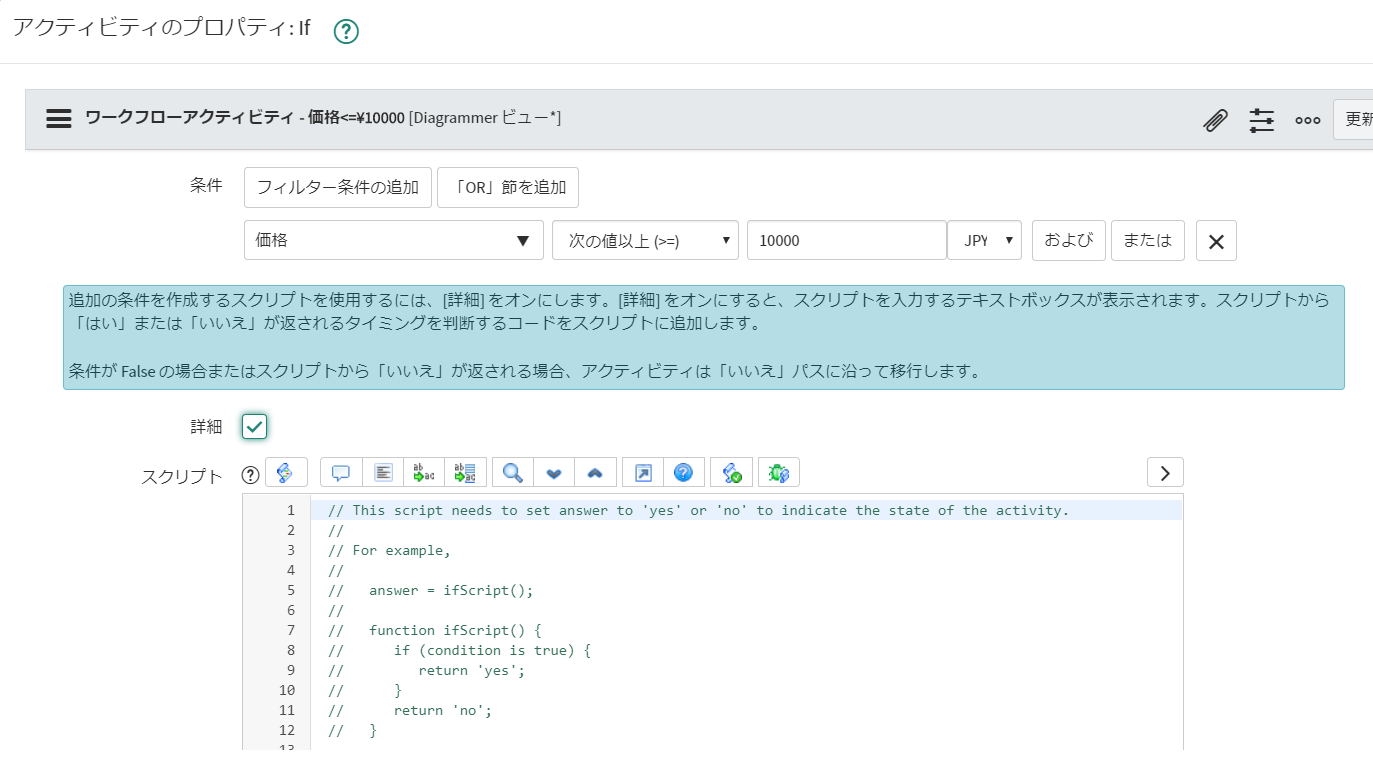Click the find next chevron-down icon

tap(554, 472)
